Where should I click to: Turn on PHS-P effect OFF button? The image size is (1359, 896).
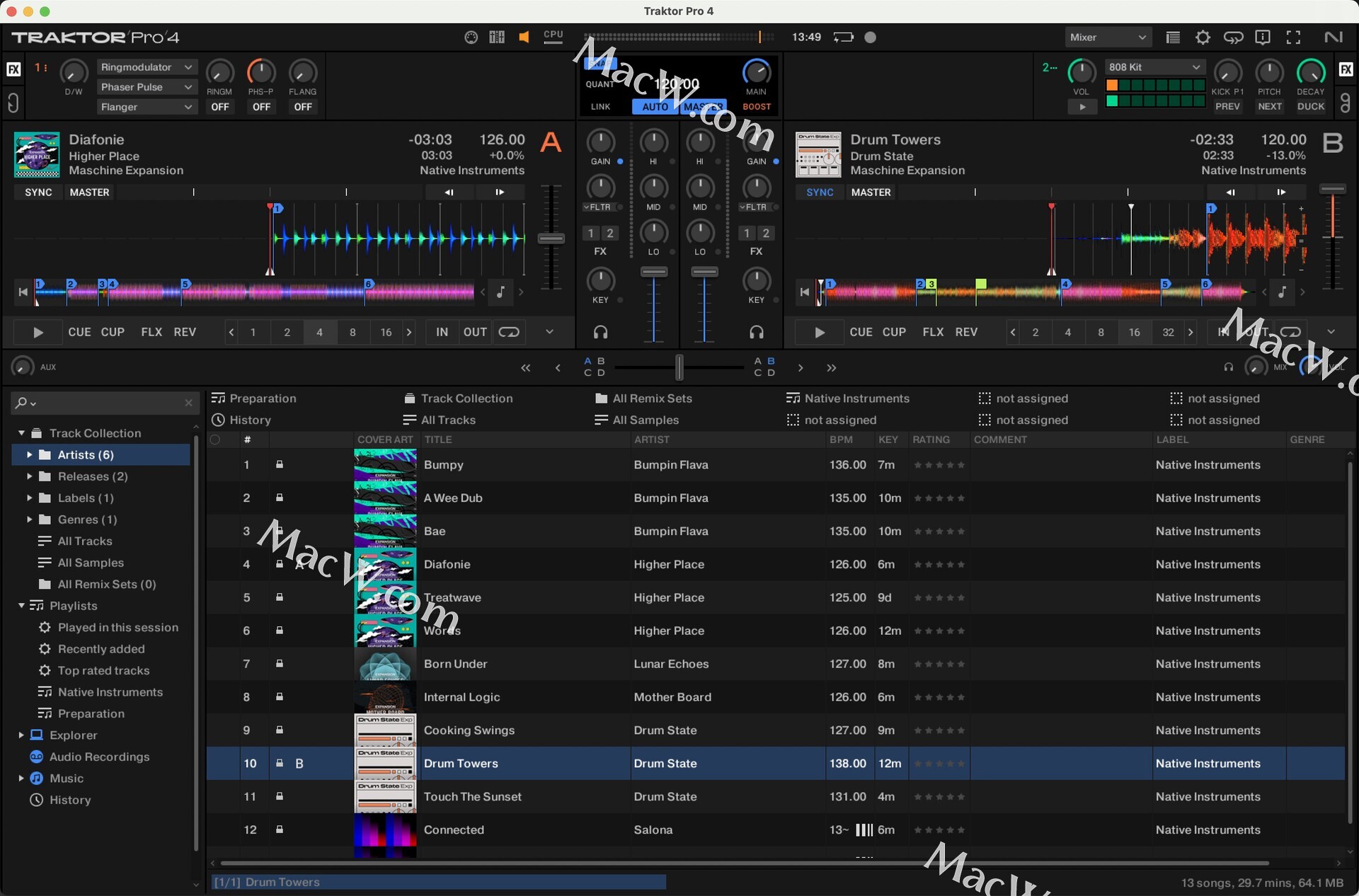coord(261,107)
